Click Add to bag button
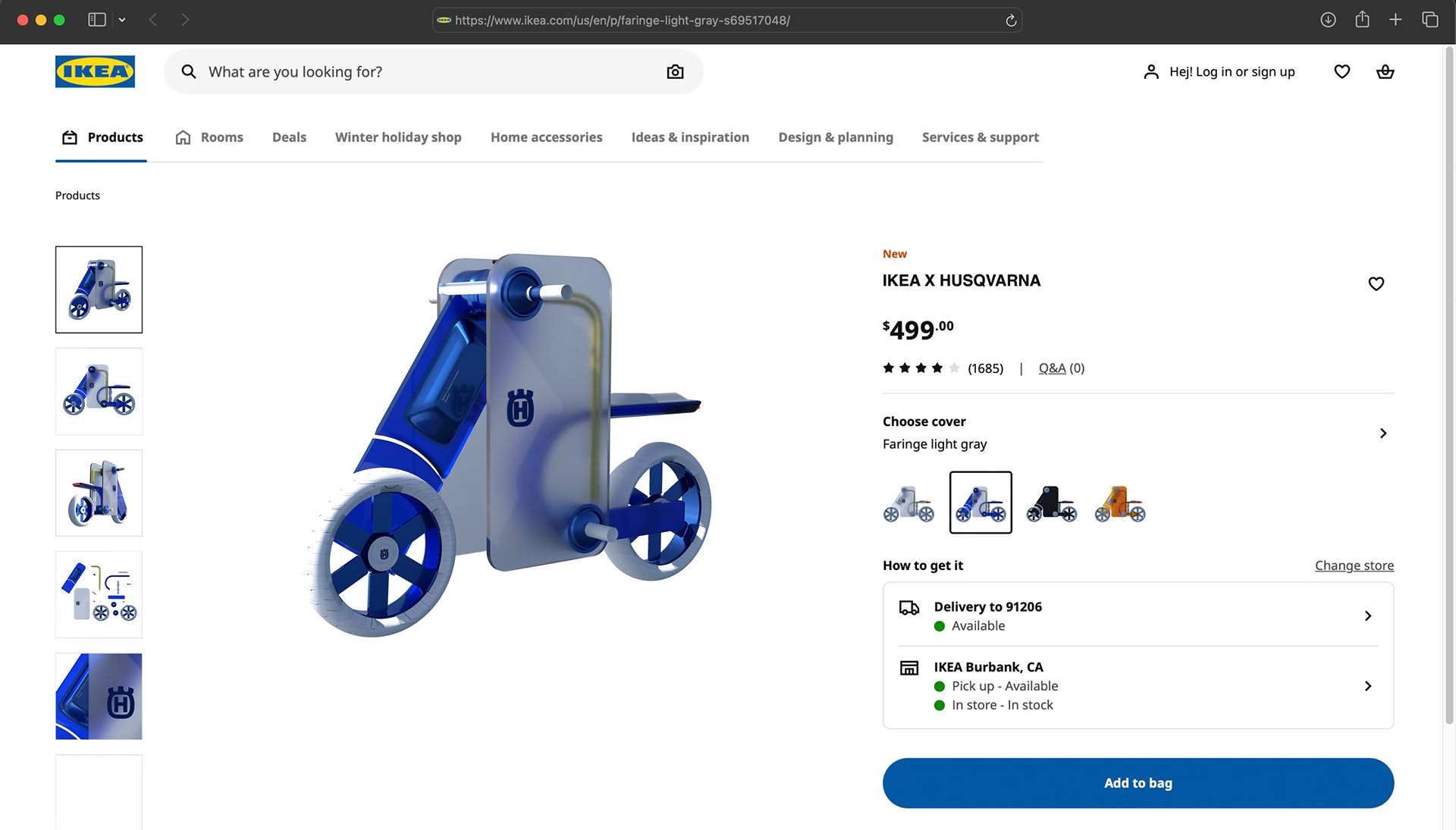The image size is (1456, 830). coord(1137,783)
